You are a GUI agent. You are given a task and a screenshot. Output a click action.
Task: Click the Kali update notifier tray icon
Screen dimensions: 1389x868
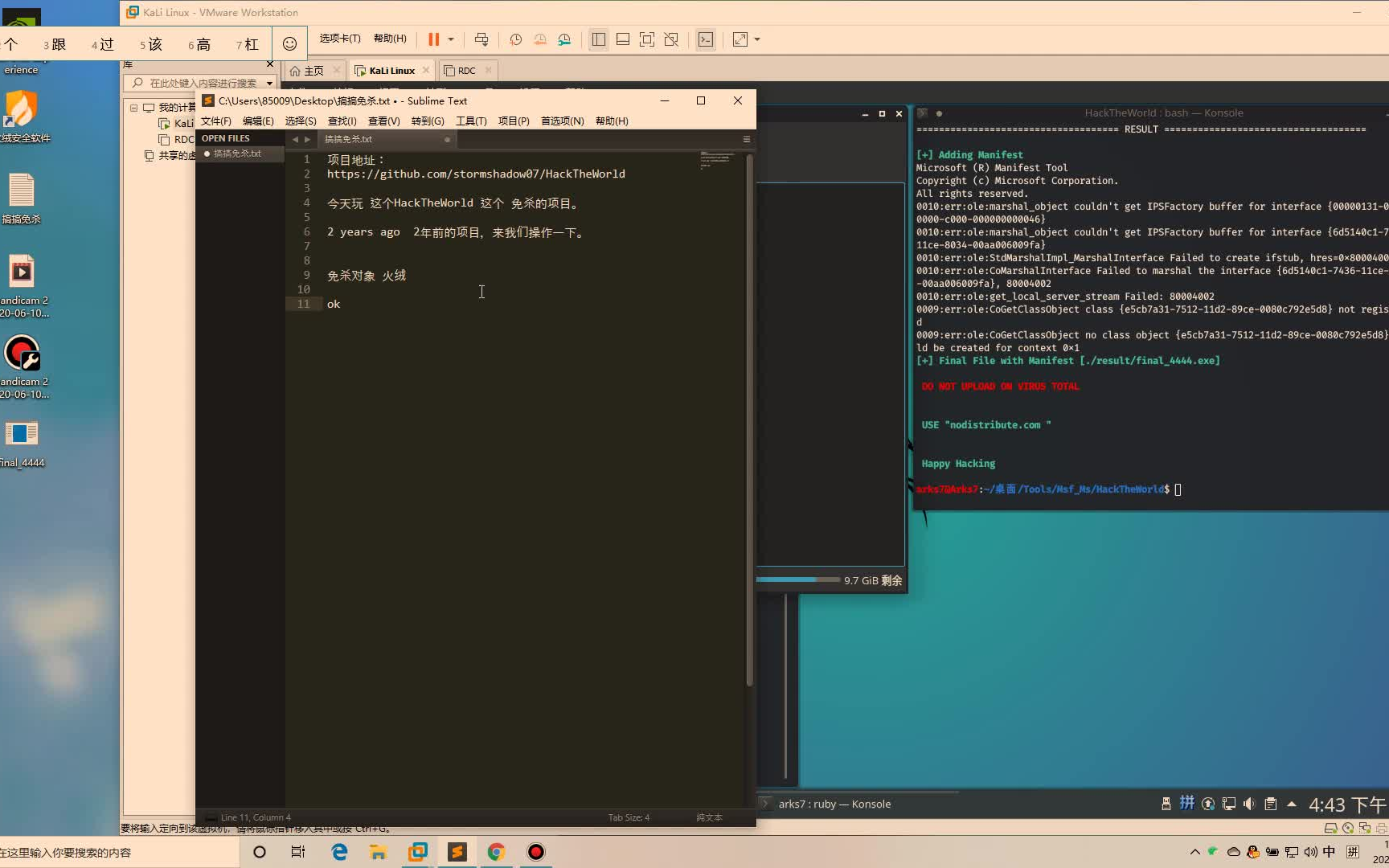click(x=1208, y=804)
